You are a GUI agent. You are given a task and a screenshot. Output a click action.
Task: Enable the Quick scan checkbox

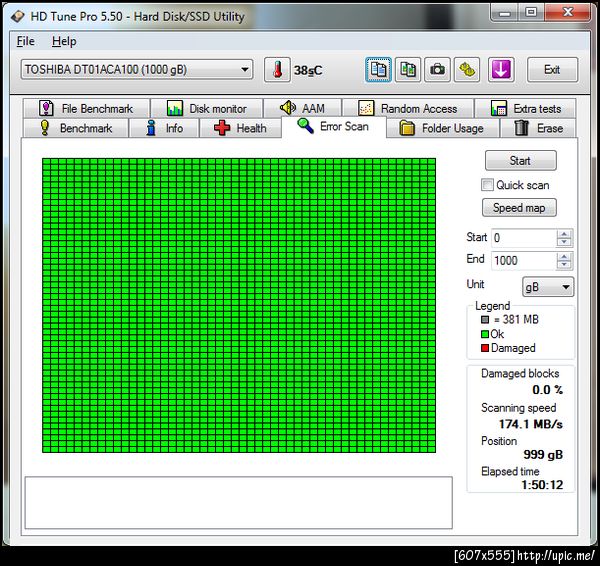pyautogui.click(x=487, y=185)
